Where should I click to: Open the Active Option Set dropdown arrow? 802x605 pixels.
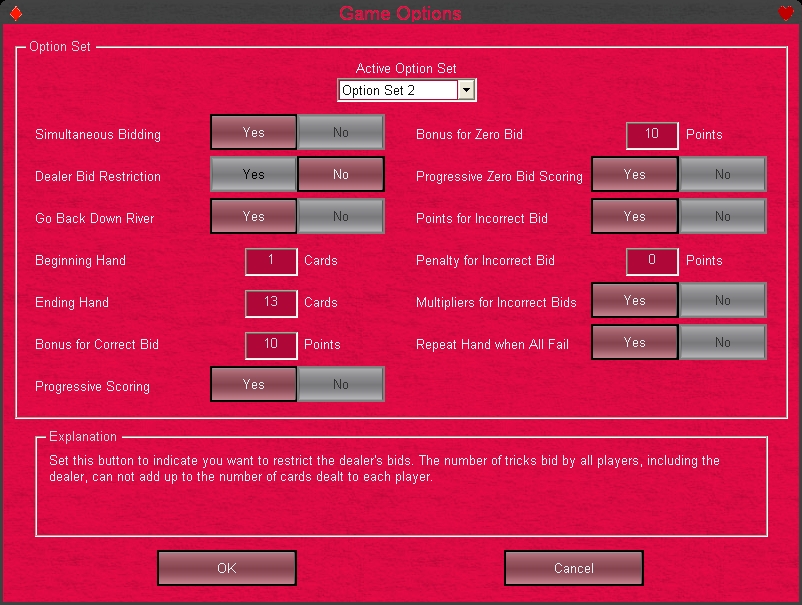click(x=466, y=90)
